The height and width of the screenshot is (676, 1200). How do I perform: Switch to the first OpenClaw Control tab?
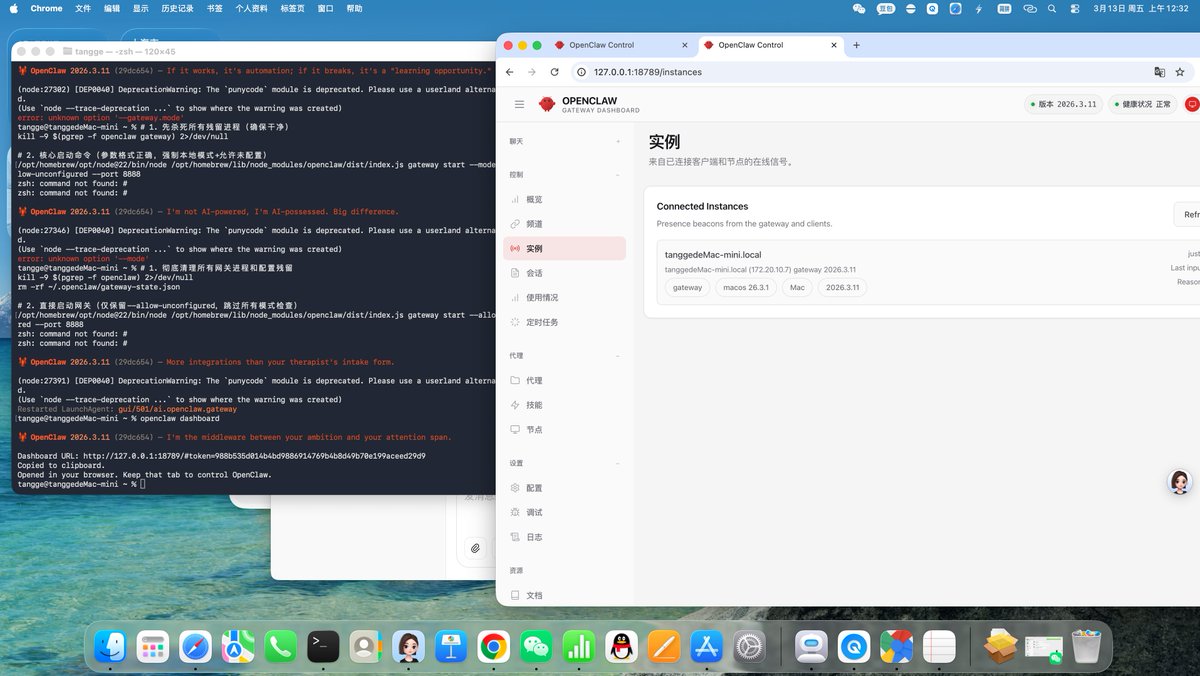600,45
